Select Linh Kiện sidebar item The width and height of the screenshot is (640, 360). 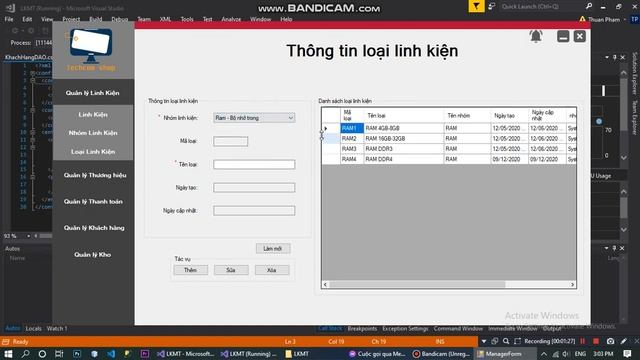[x=93, y=114]
